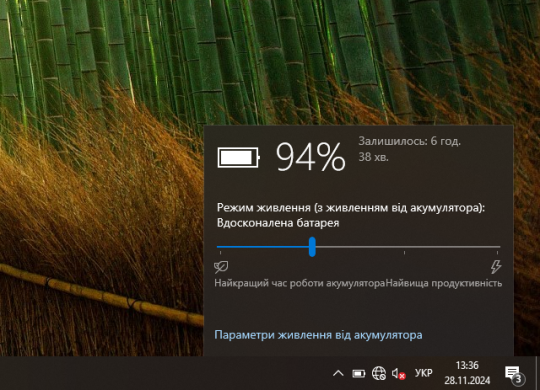Image resolution: width=540 pixels, height=390 pixels.
Task: Click the muted speaker icon in tray
Action: pyautogui.click(x=398, y=373)
